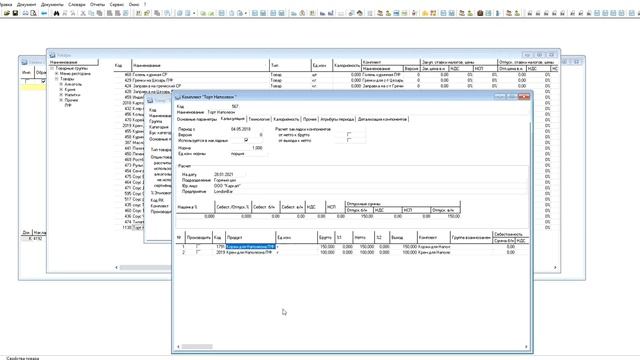Viewport: 640px width, 360px height.
Task: Click the printer toolbar icon
Action: [x=25, y=13]
